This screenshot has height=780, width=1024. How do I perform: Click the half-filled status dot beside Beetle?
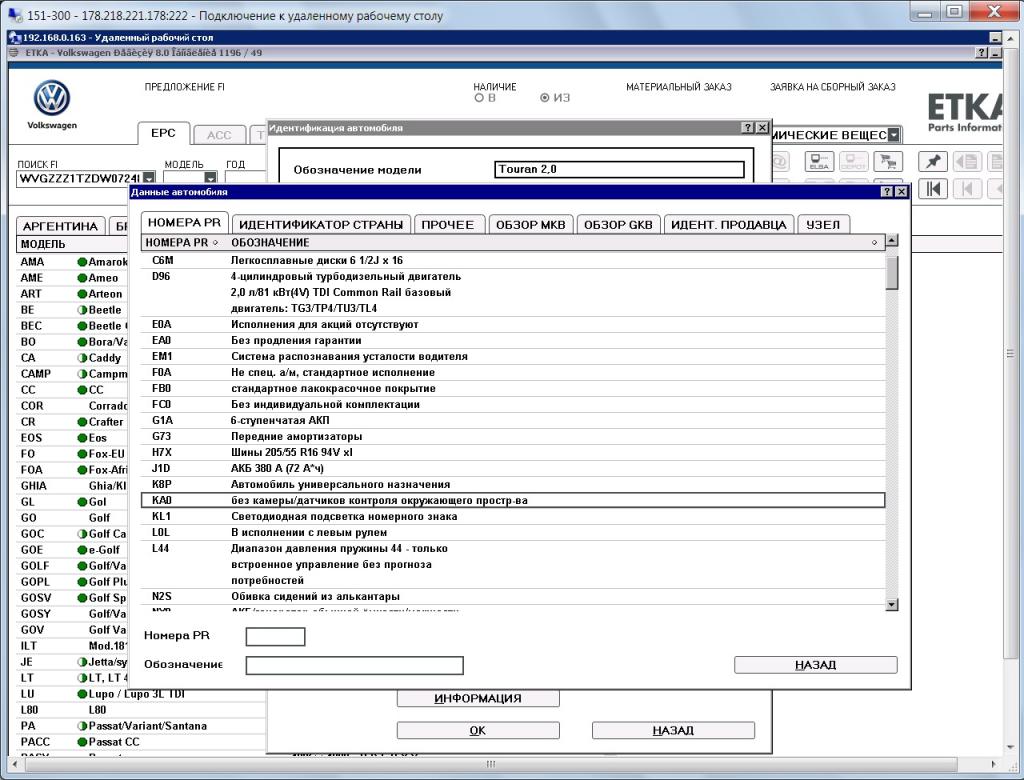coord(82,310)
